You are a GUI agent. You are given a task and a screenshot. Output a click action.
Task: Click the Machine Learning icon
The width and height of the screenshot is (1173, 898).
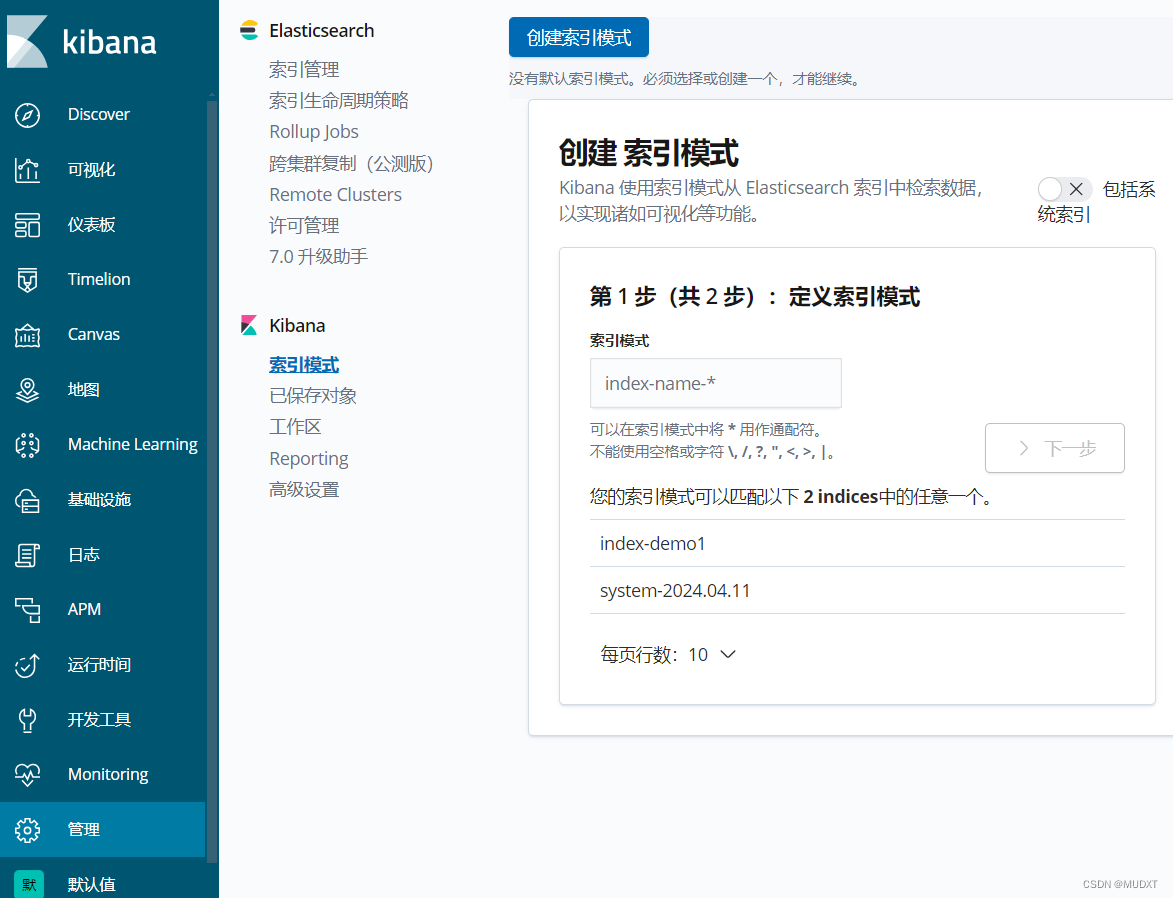28,445
